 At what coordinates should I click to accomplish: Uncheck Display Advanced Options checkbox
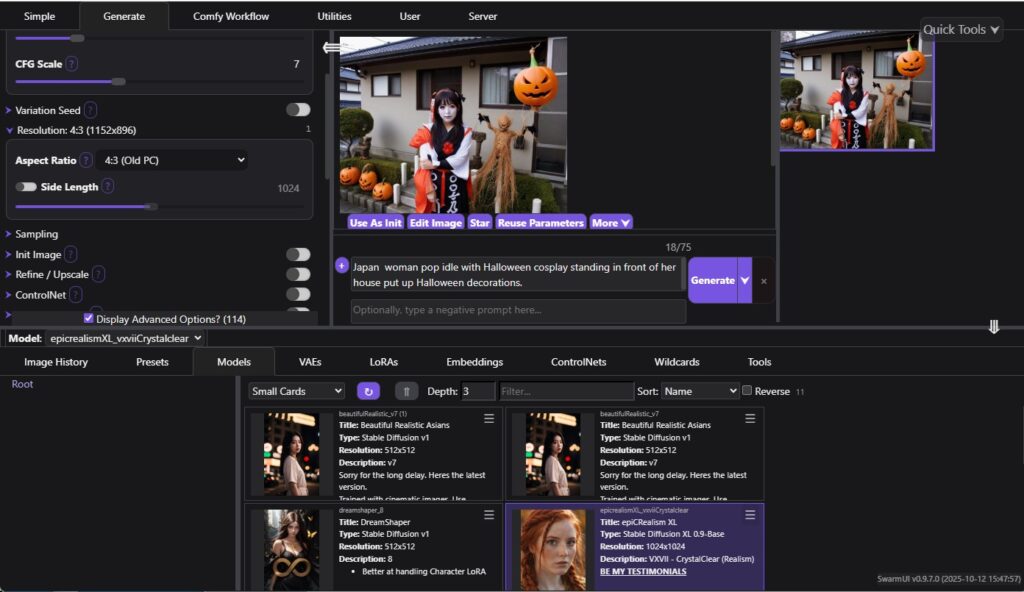pyautogui.click(x=89, y=318)
